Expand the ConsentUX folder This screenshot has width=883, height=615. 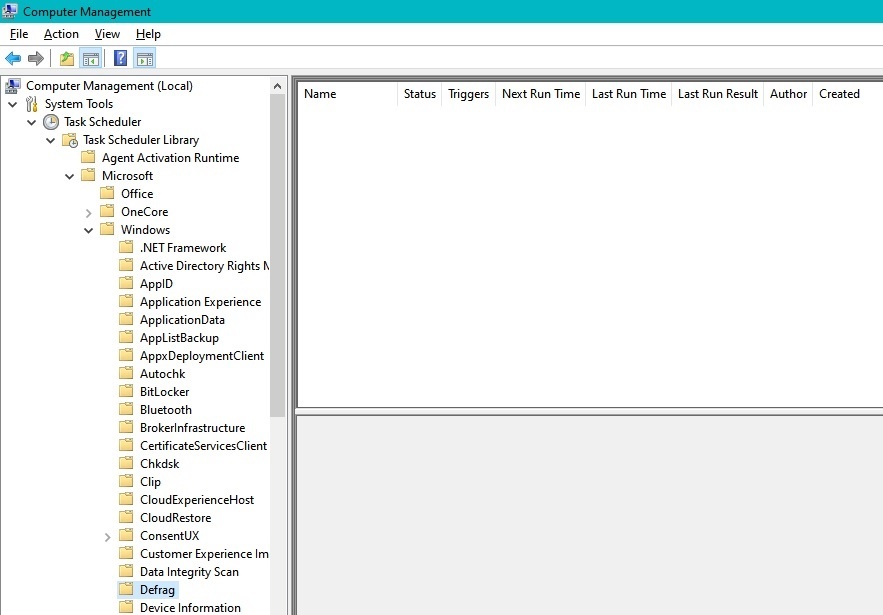[108, 537]
